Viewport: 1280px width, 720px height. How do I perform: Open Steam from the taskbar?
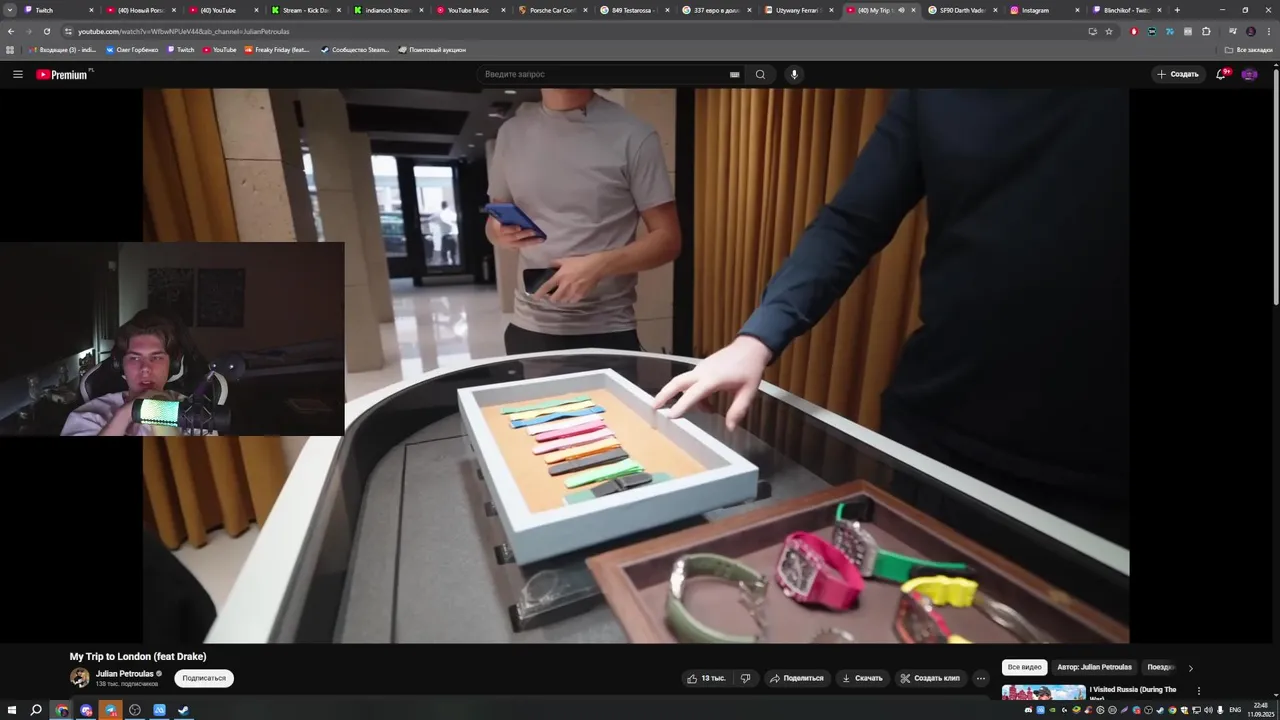(x=183, y=710)
